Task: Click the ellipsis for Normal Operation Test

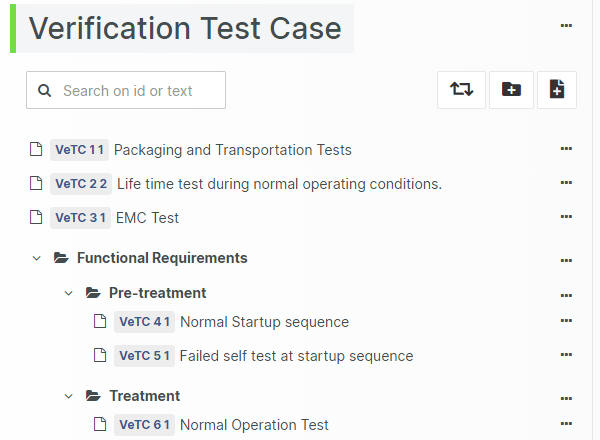Action: [566, 424]
